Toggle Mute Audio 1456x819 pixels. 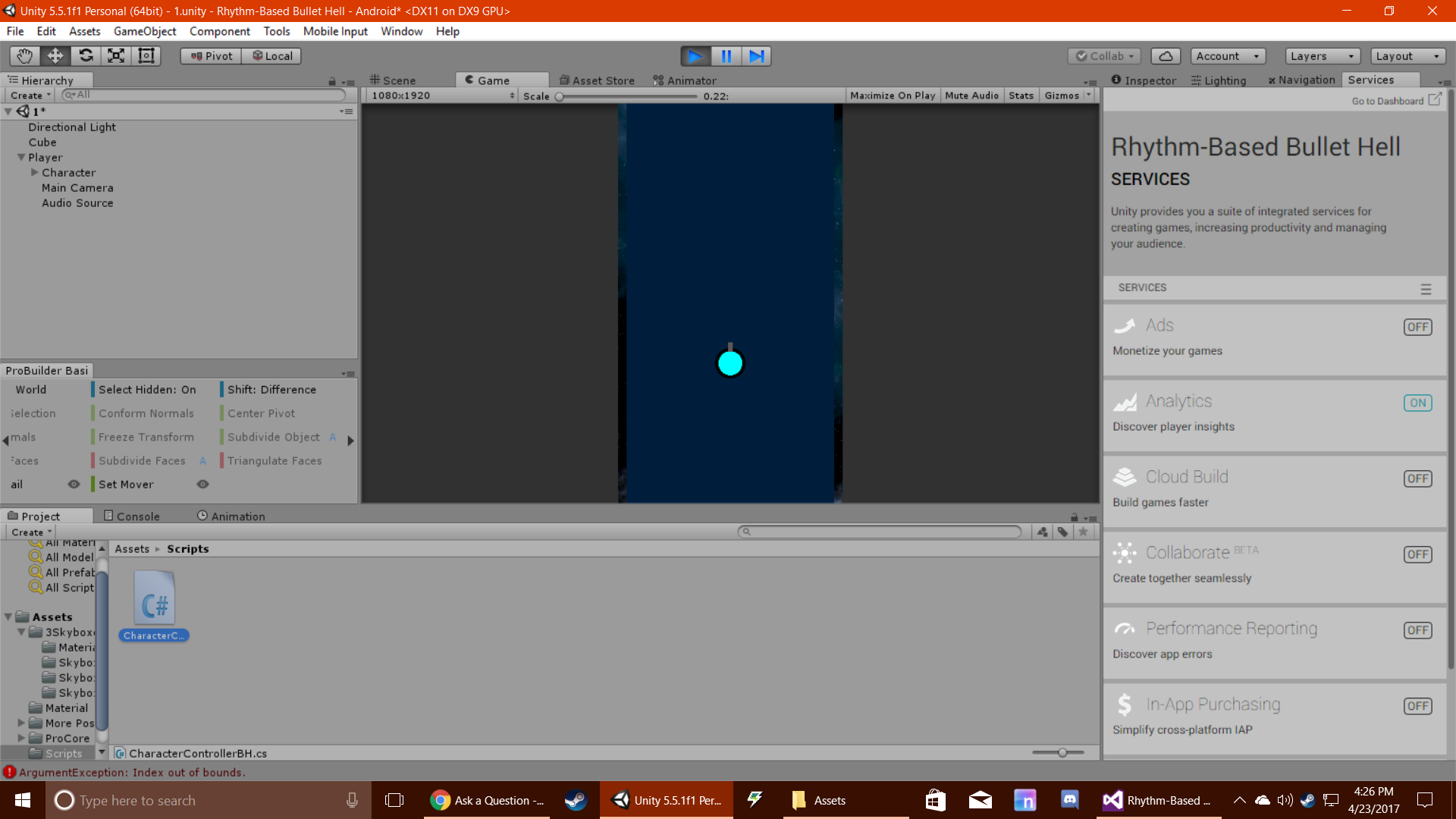pos(971,96)
